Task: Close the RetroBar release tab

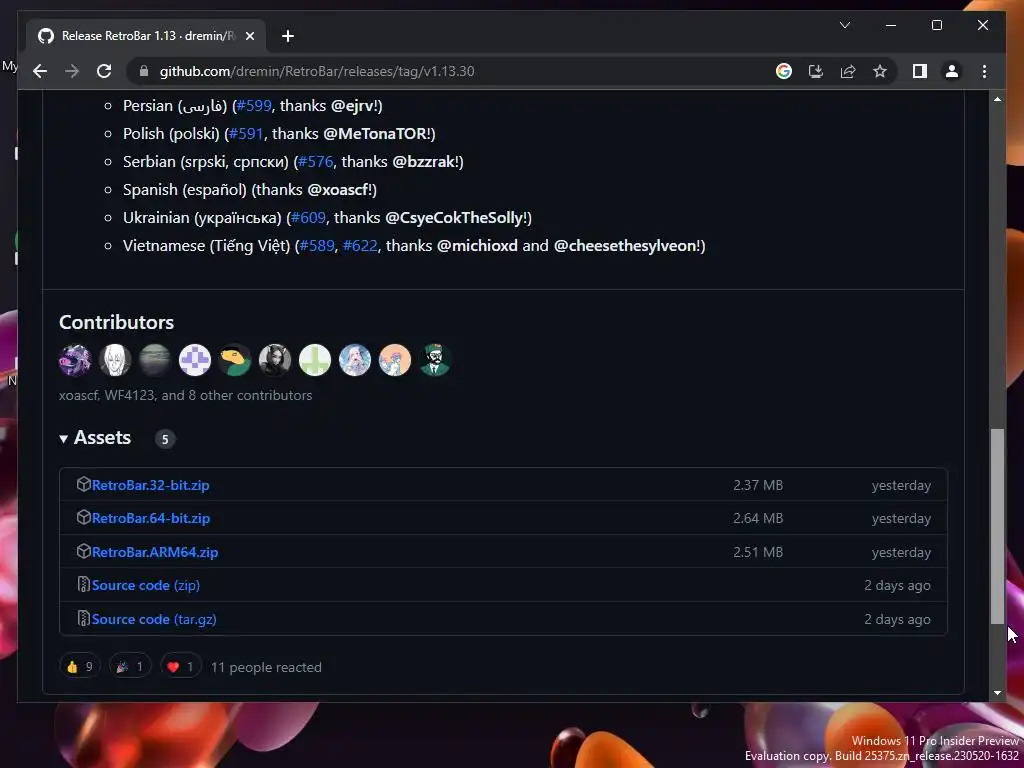Action: [249, 36]
